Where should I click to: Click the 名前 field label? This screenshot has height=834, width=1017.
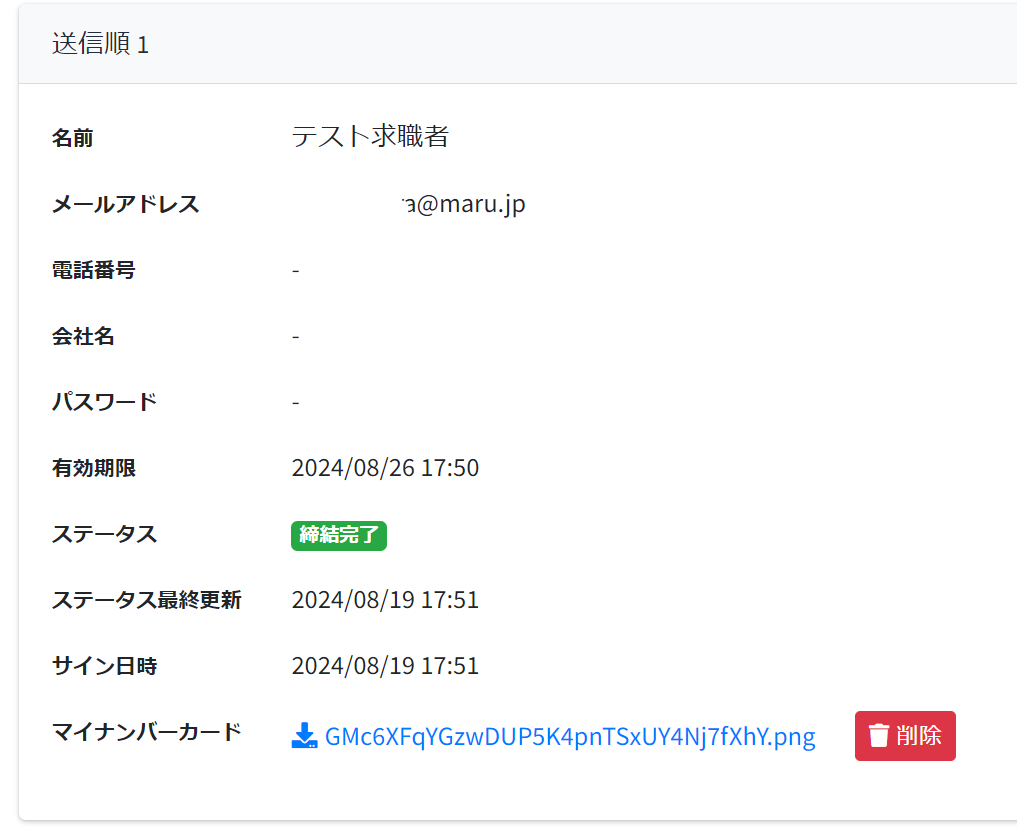[x=73, y=138]
